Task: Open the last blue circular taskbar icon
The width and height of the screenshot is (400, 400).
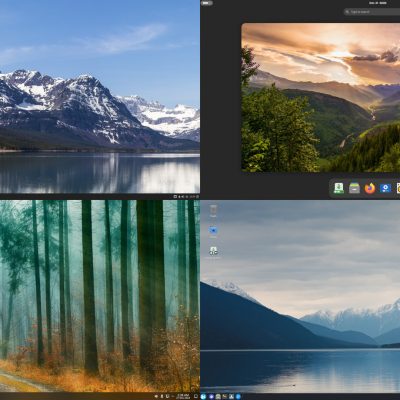Action: pyautogui.click(x=238, y=396)
